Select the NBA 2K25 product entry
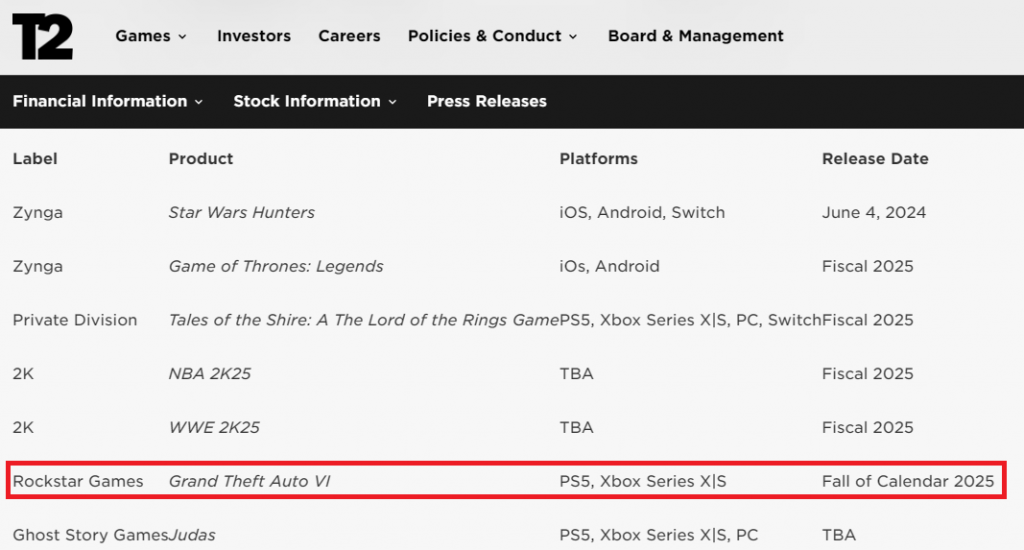 click(x=209, y=373)
